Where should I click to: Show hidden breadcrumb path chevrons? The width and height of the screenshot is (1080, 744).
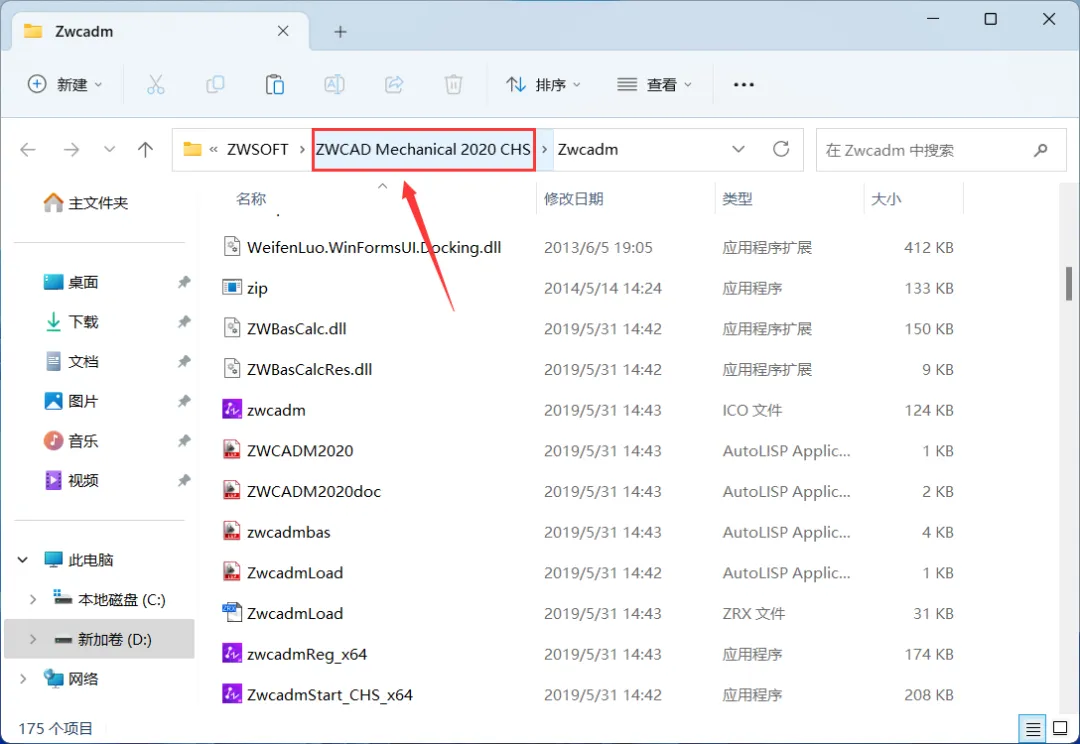click(214, 149)
